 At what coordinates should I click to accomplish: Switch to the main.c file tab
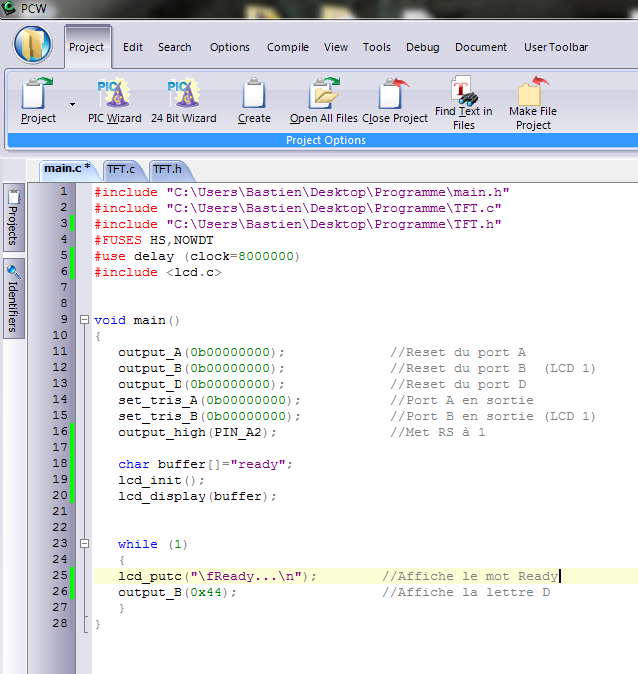click(68, 169)
